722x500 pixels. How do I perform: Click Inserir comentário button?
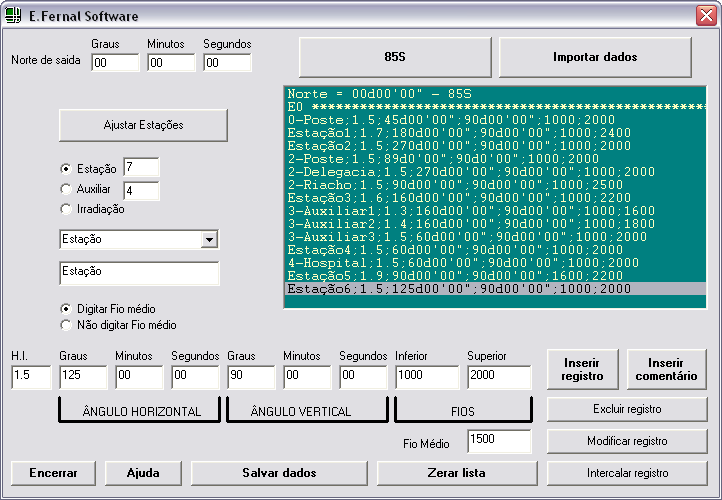pos(667,369)
